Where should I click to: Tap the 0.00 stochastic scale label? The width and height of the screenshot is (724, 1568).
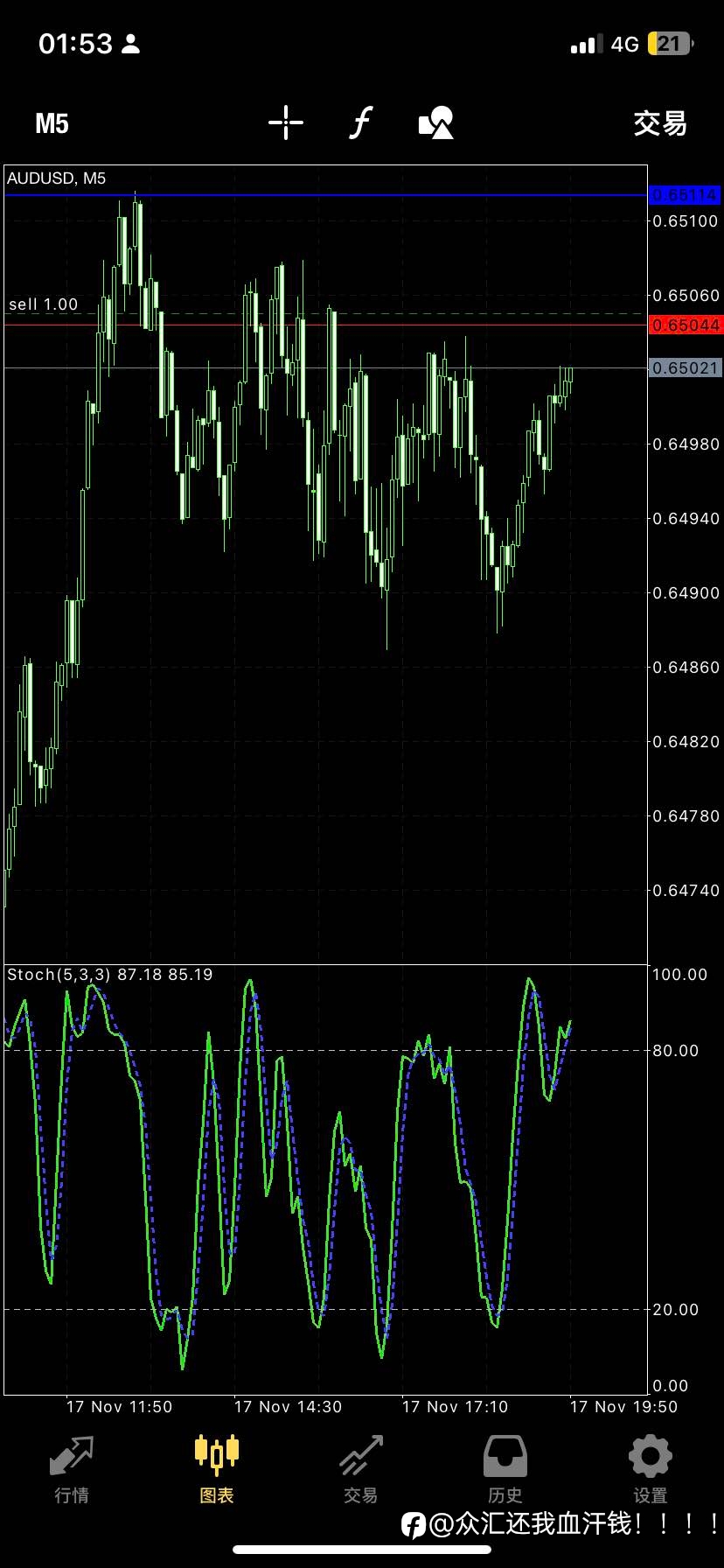click(x=672, y=1386)
